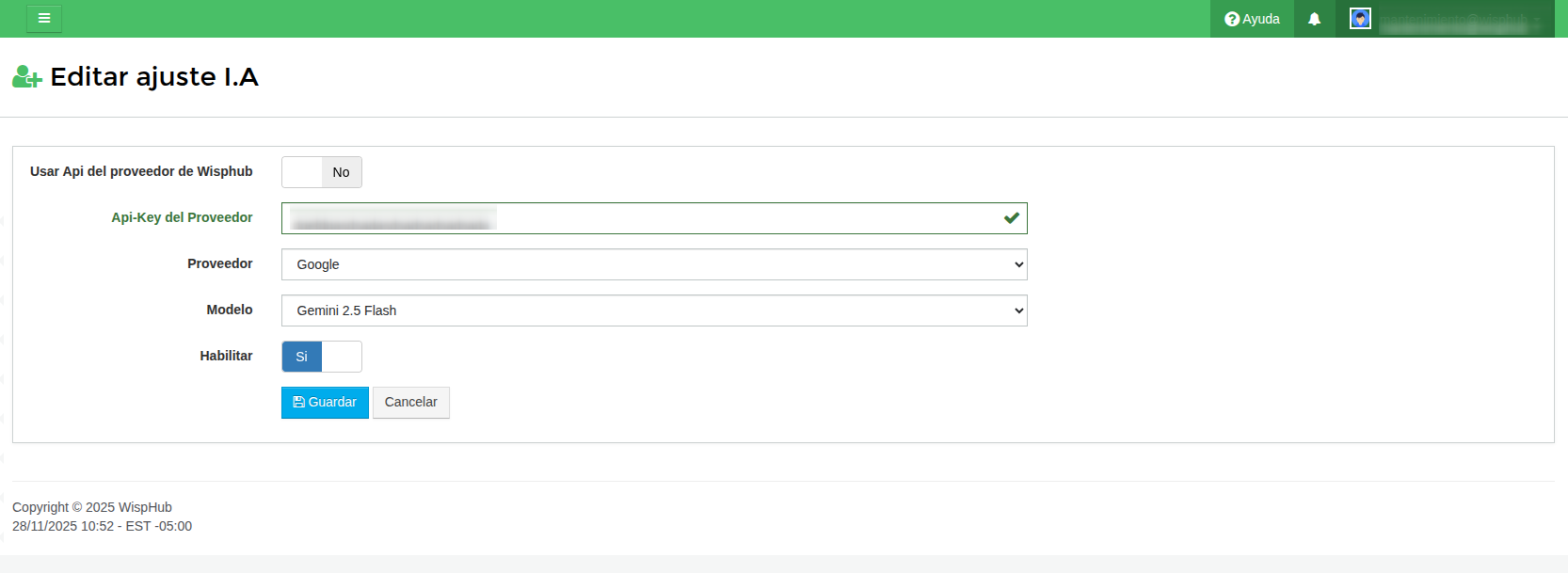Open the Proveedor dropdown
This screenshot has width=1568, height=573.
[654, 264]
